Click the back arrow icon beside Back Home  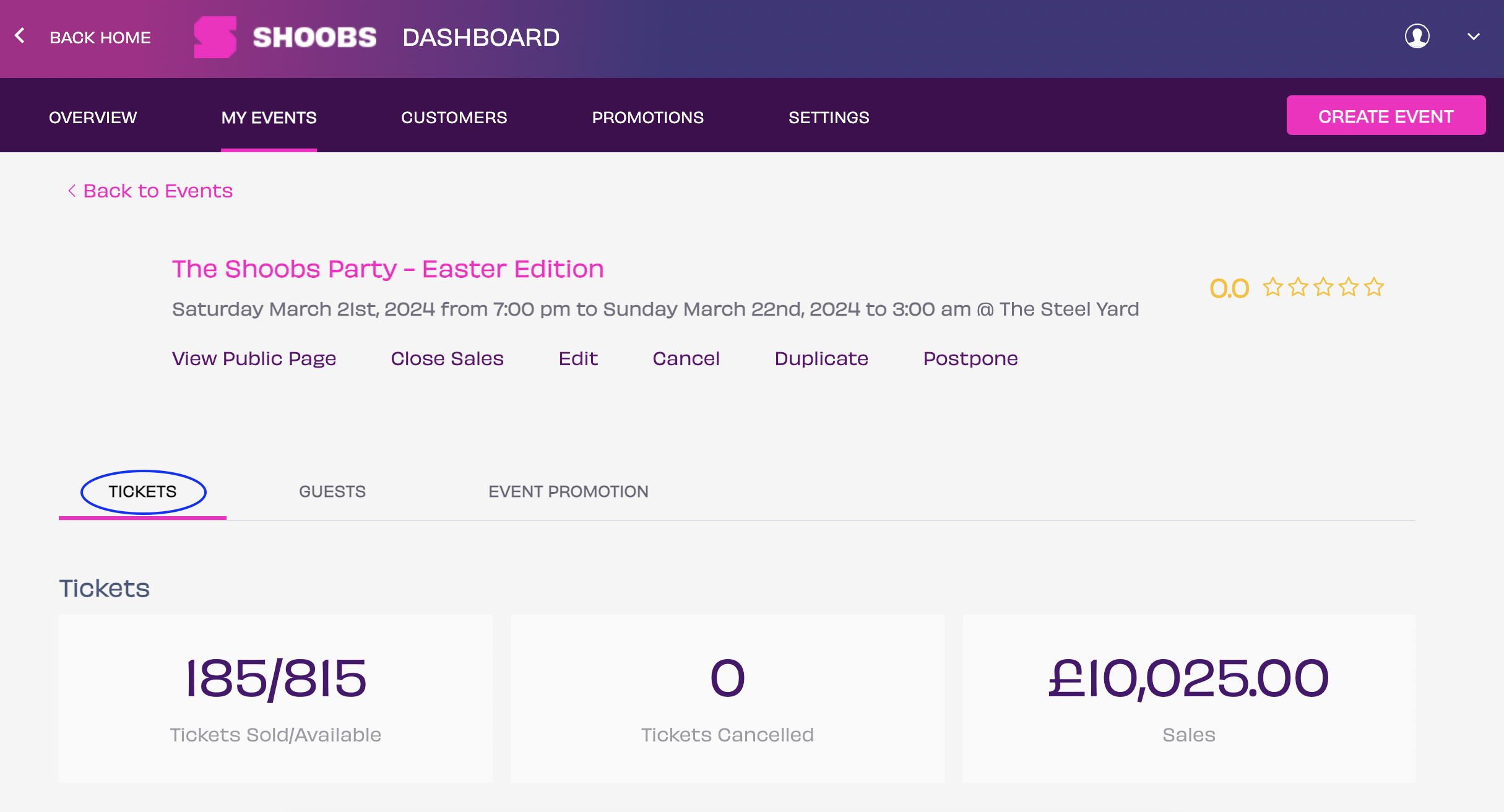click(20, 36)
